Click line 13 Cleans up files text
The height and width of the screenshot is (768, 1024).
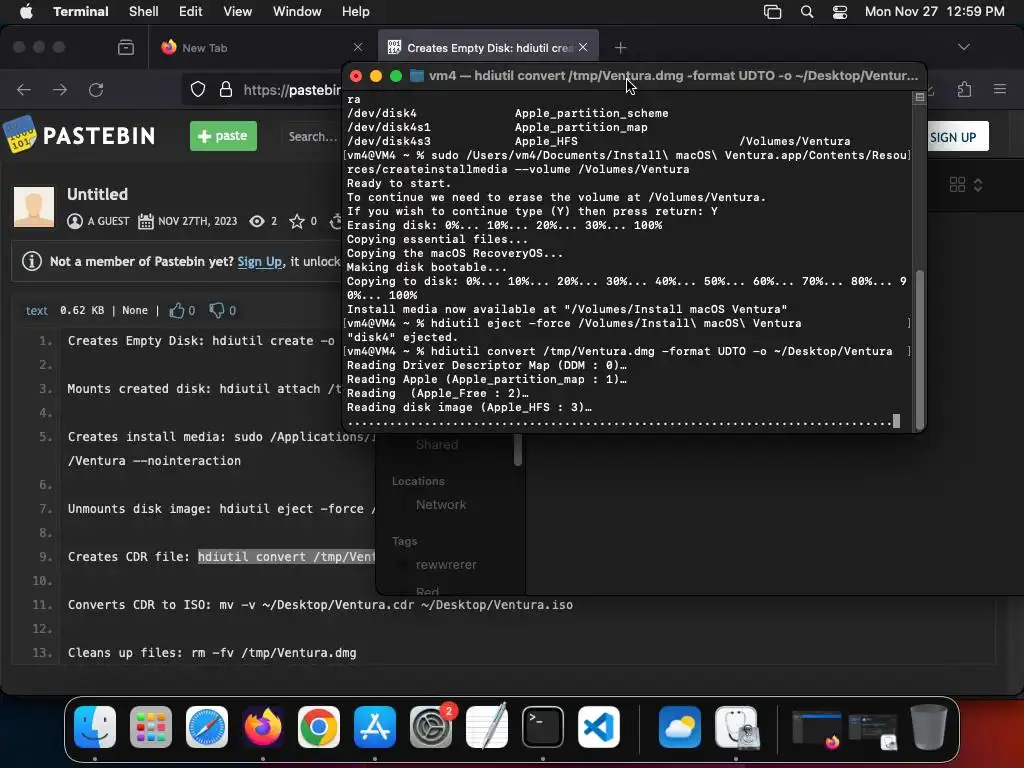[x=212, y=653]
